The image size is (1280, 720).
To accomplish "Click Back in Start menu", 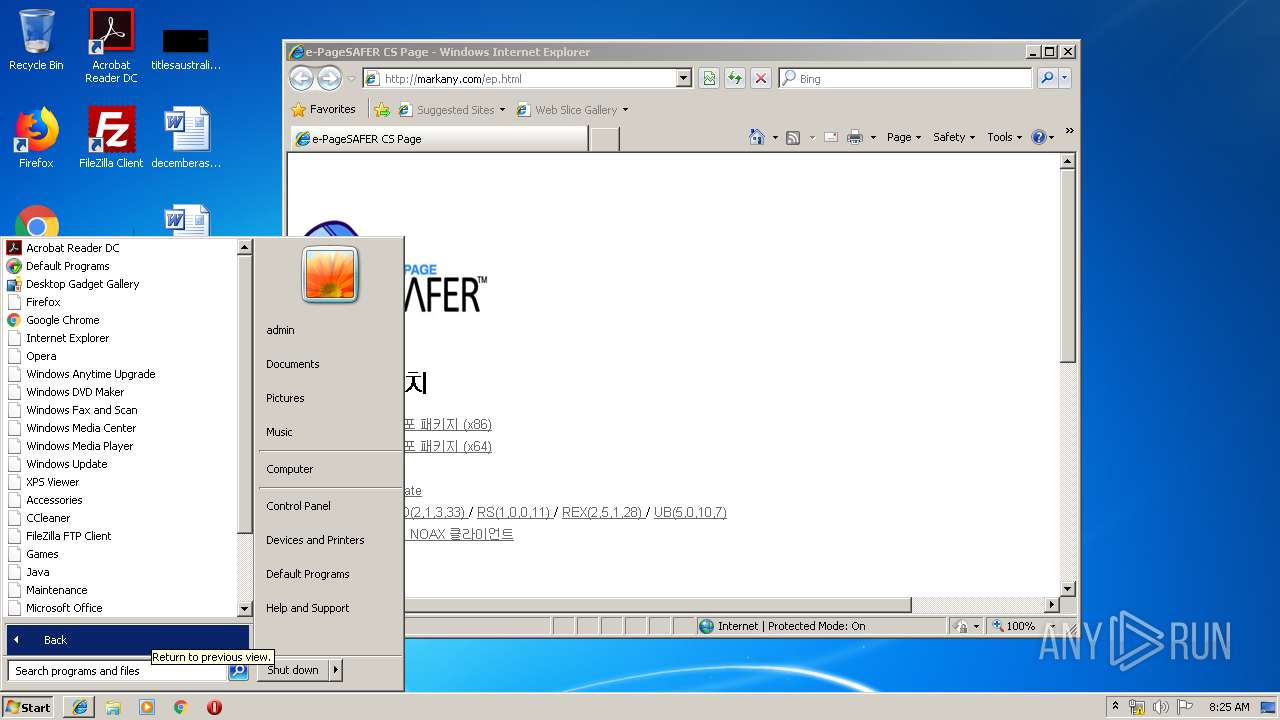I will point(128,640).
